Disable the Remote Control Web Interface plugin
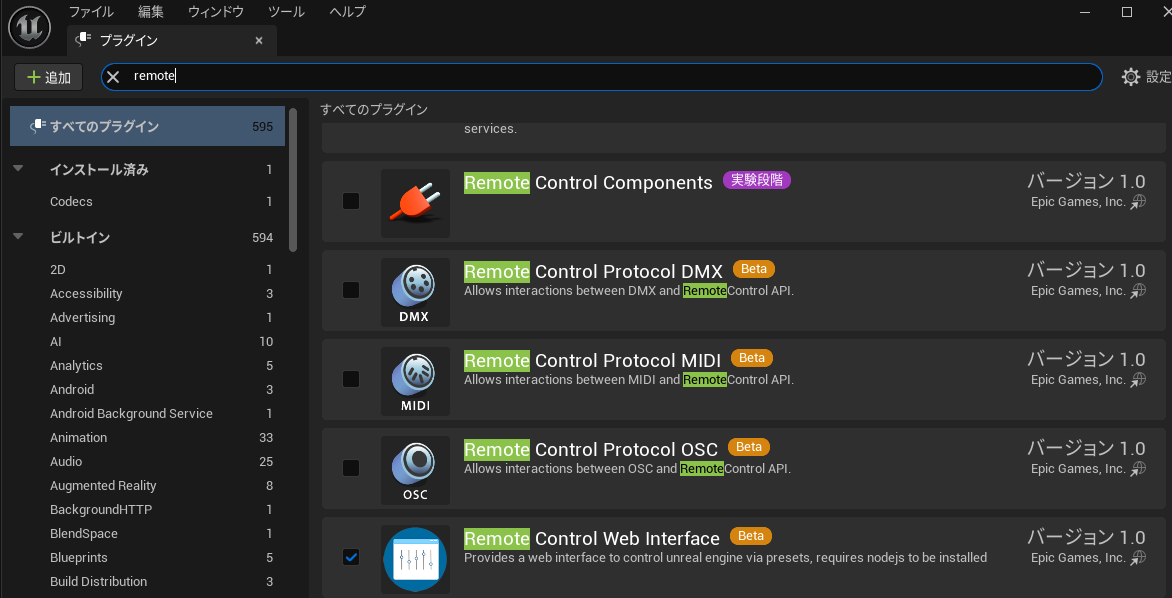 click(x=350, y=557)
